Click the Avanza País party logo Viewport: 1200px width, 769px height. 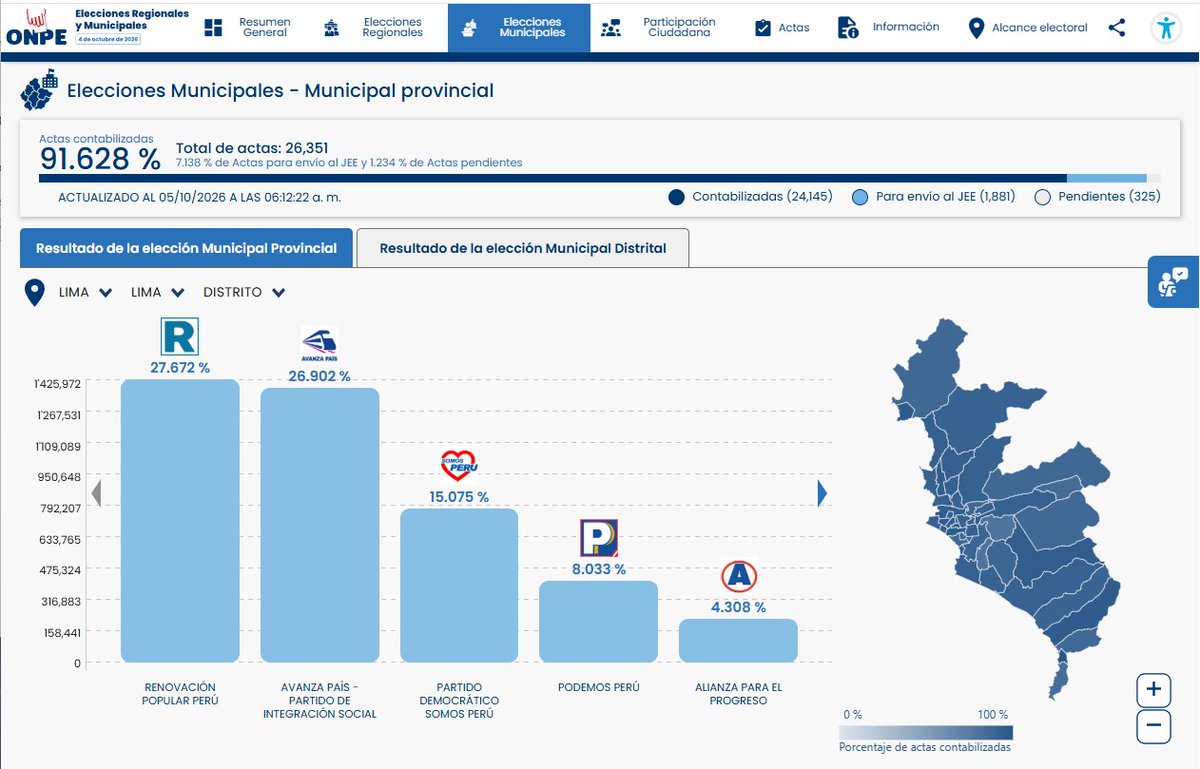tap(320, 344)
